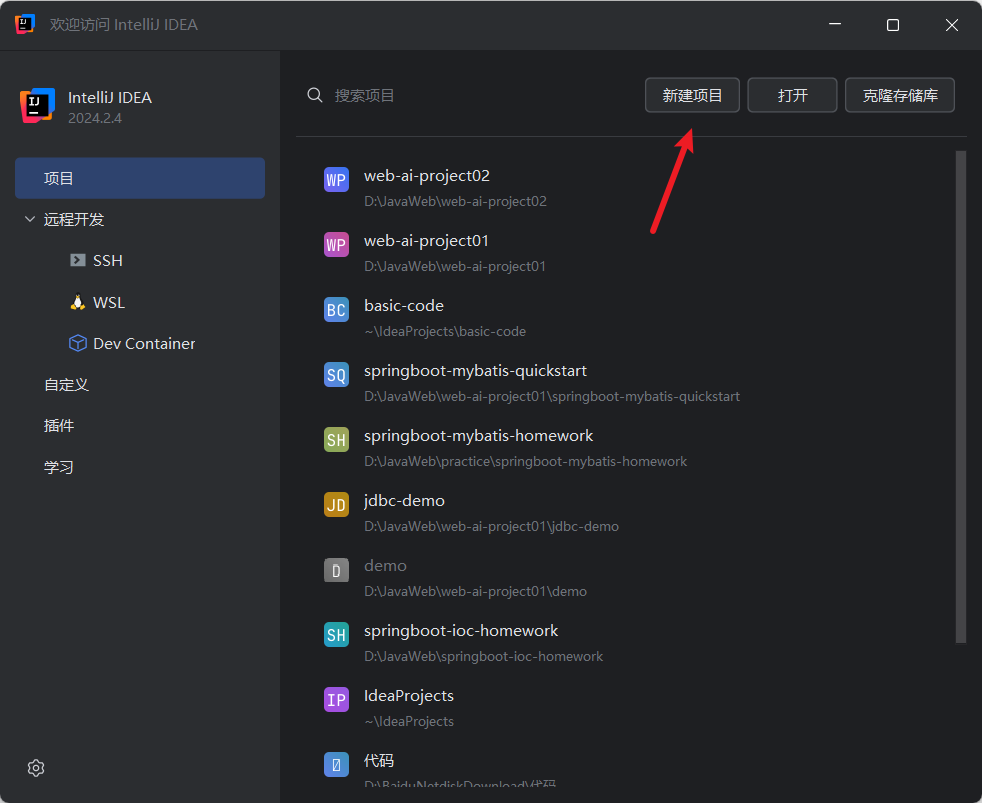
Task: Click the IntelliJ icon in title bar
Action: coord(25,24)
